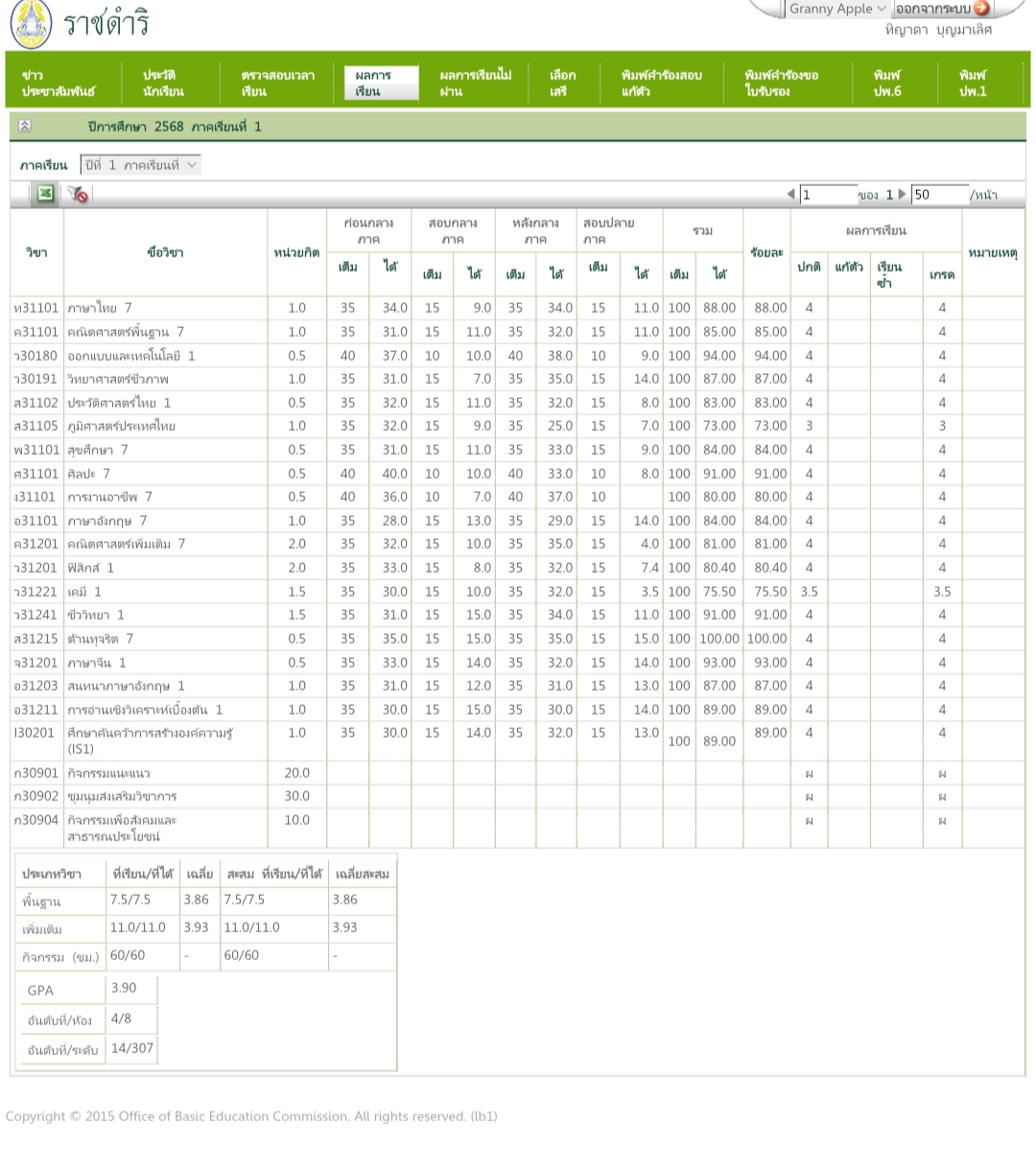Viewport: 1036px width, 1171px height.
Task: Click พิมพ์ ปพ.6 menu item
Action: point(887,83)
